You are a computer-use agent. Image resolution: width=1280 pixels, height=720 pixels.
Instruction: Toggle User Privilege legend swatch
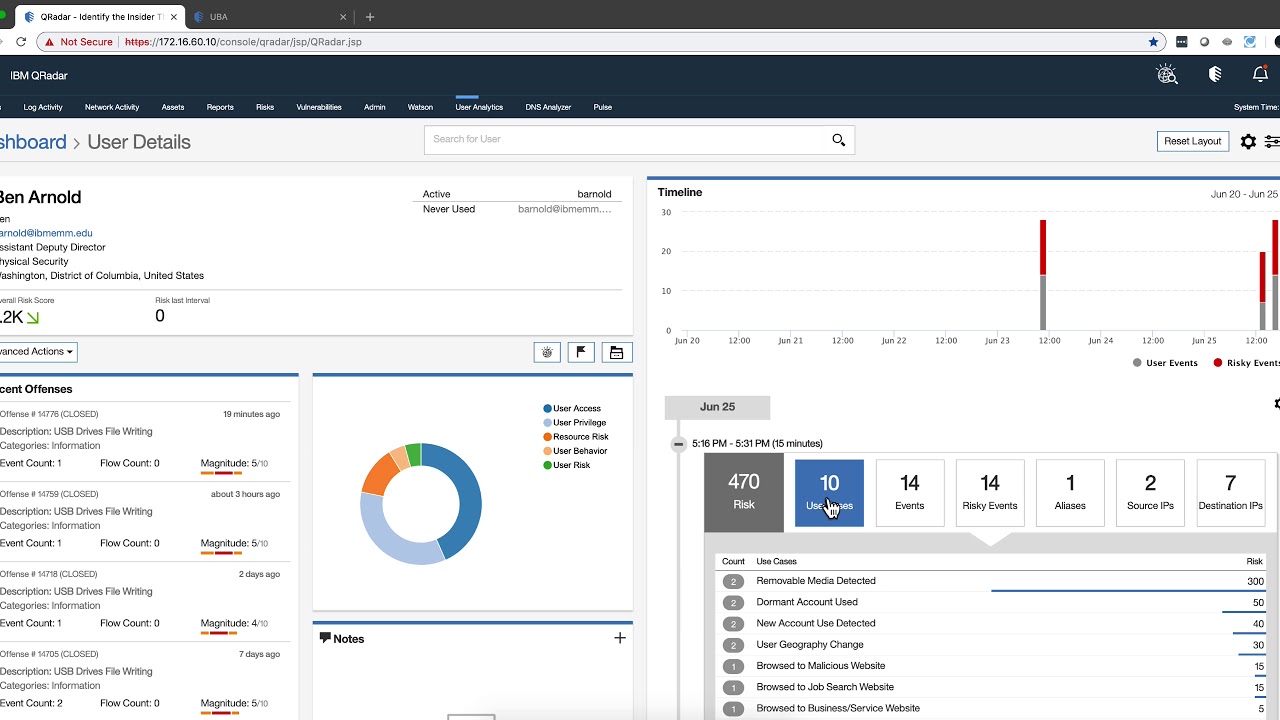(x=548, y=423)
